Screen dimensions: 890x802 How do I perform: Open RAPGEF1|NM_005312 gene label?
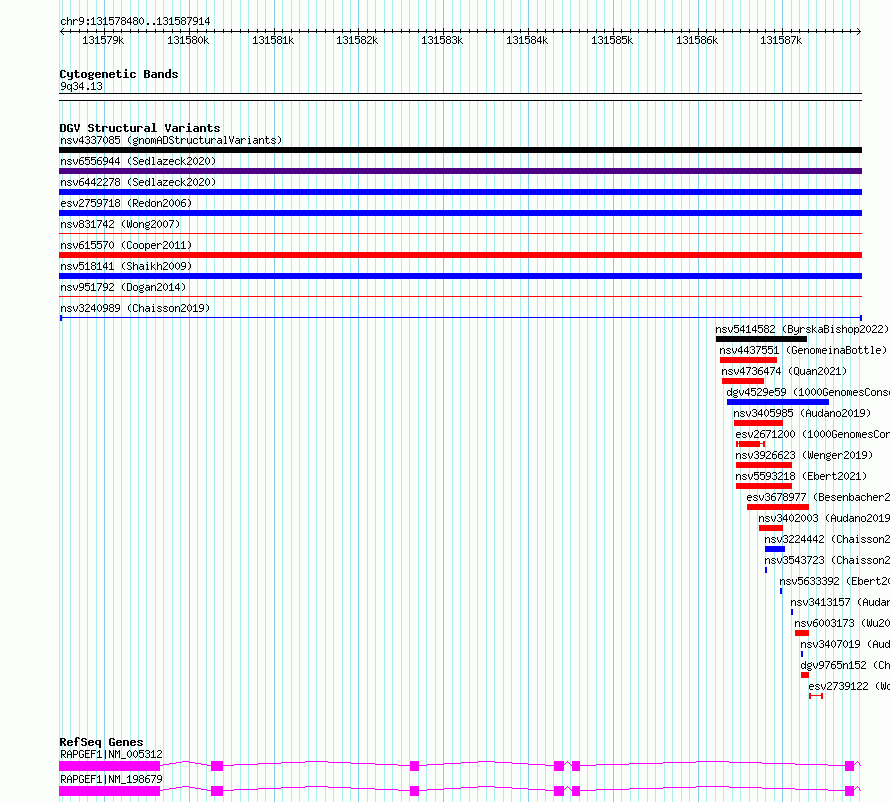tap(111, 754)
